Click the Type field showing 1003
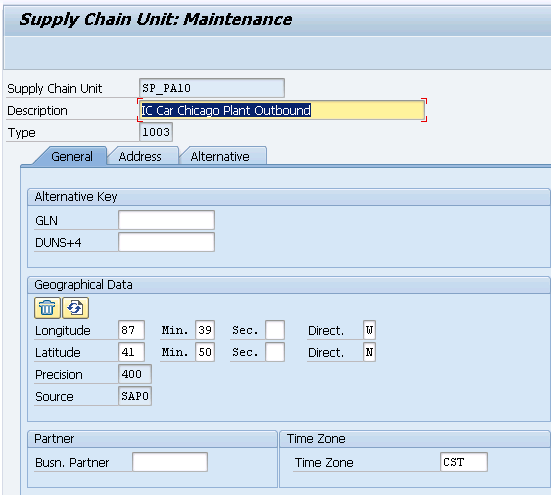551x495 pixels. click(x=156, y=132)
